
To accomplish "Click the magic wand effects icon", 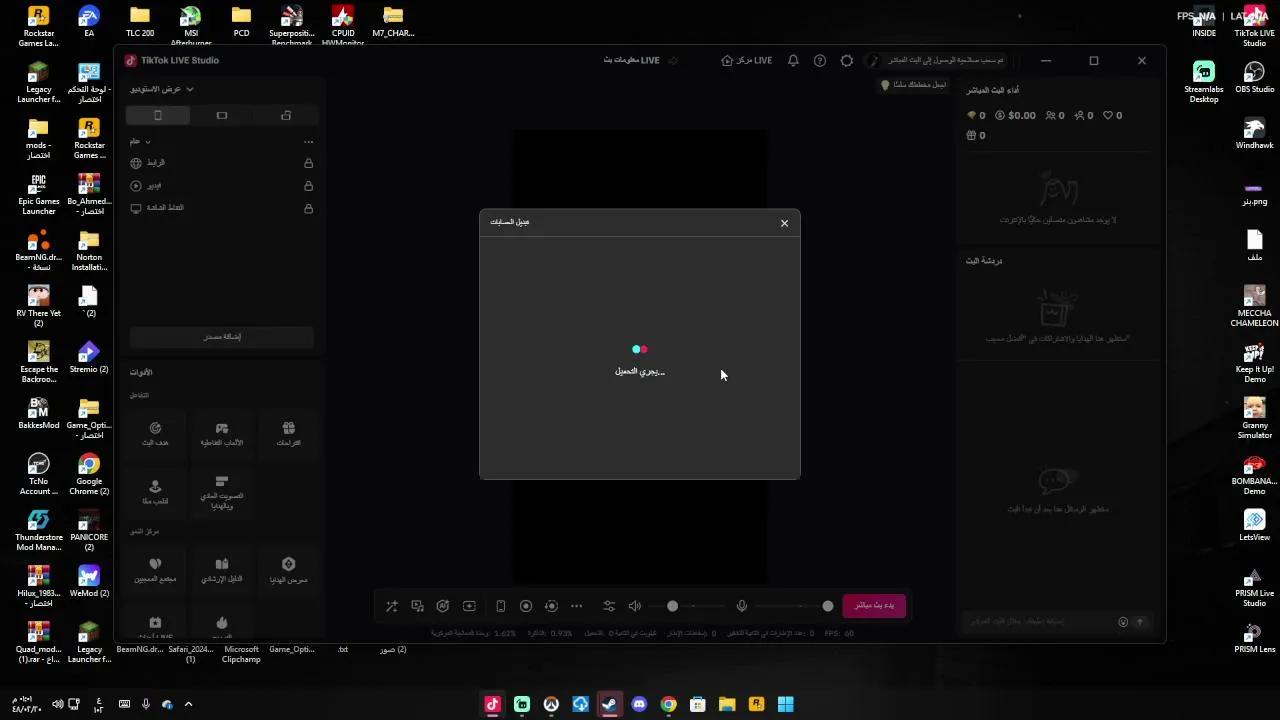I will pos(391,606).
